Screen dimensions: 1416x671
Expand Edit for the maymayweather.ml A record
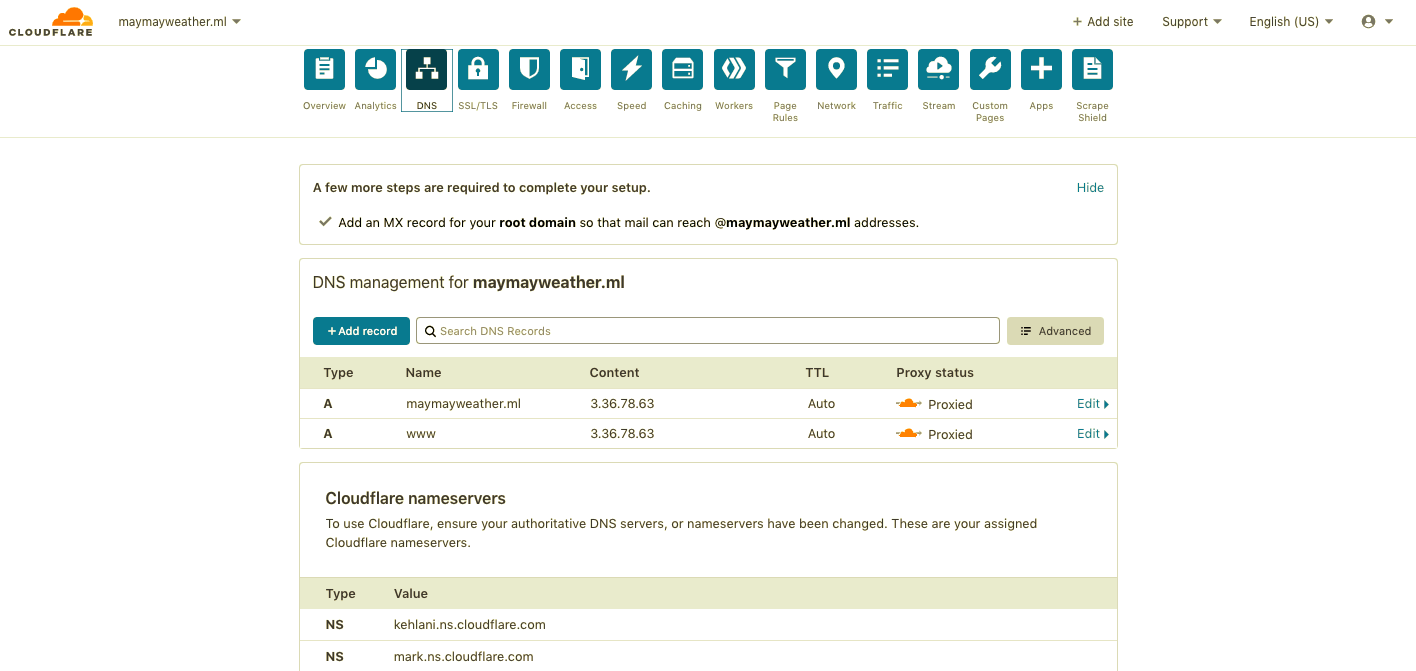1093,404
